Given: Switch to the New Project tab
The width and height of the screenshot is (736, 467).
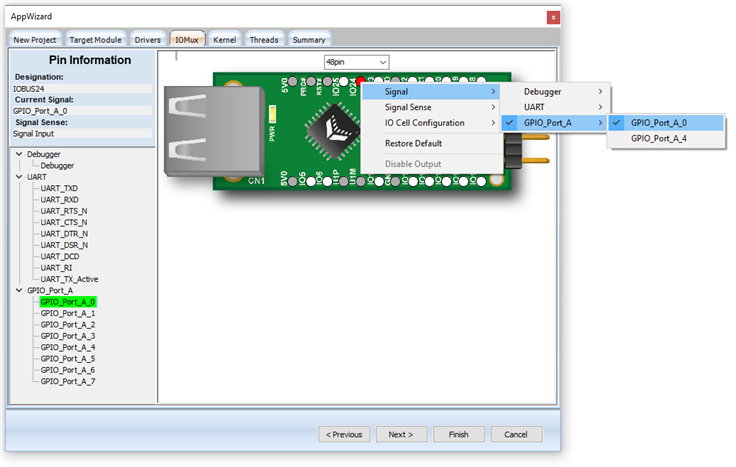Looking at the screenshot, I should [x=34, y=40].
